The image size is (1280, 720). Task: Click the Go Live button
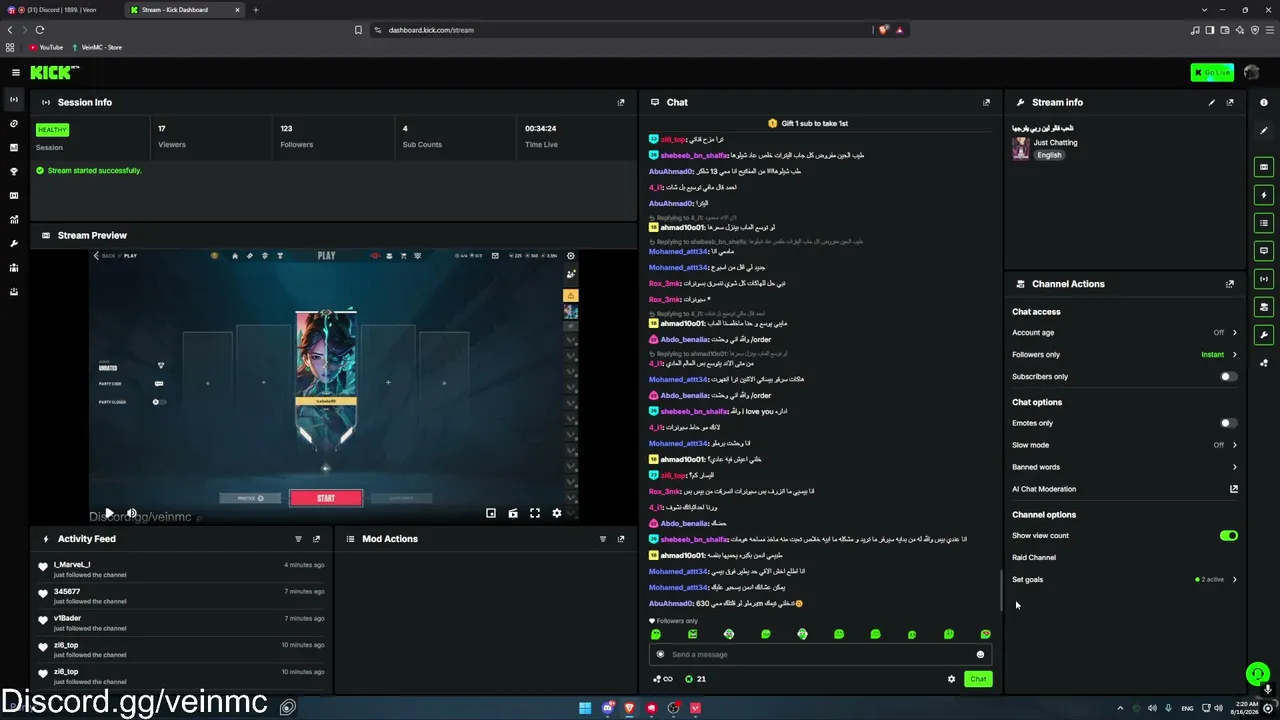point(1212,72)
